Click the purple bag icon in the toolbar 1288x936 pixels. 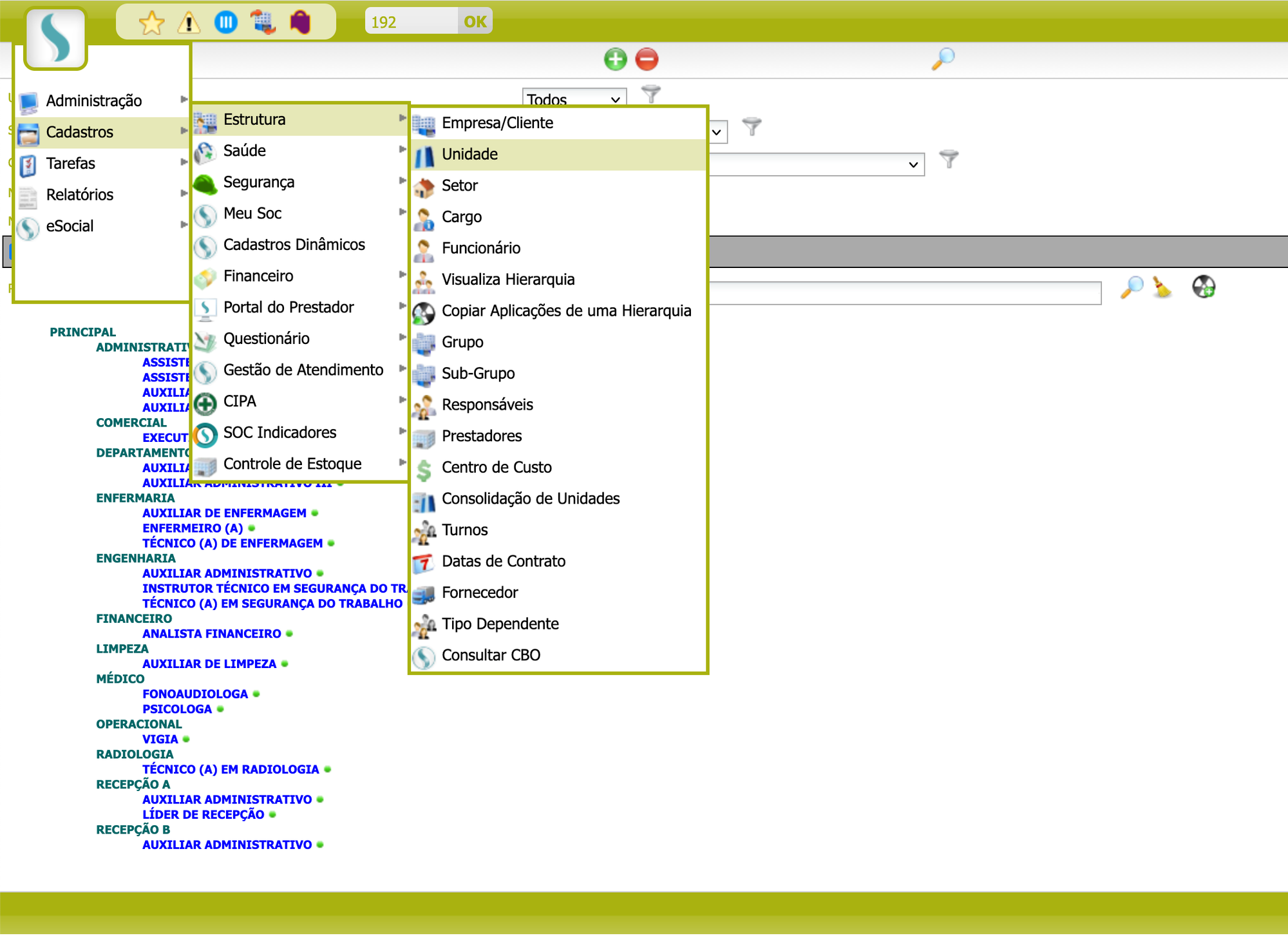coord(300,23)
